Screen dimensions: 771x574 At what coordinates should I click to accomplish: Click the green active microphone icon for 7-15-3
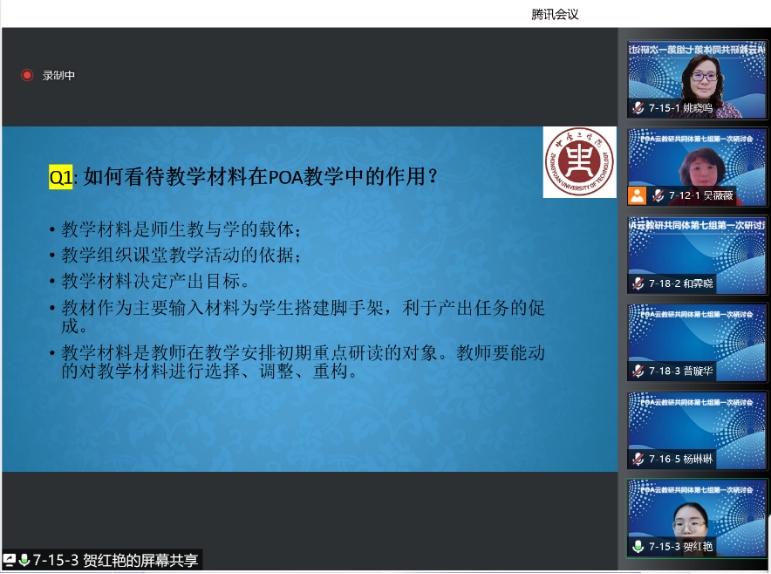click(x=637, y=546)
